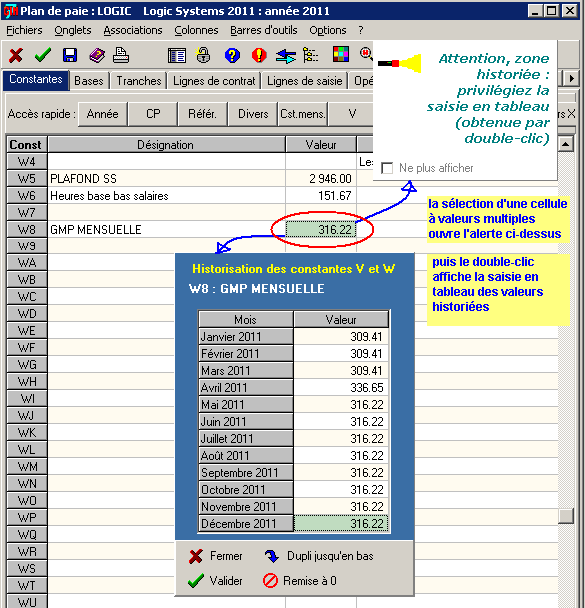Tick the Ne plus afficher checkbox

(387, 168)
